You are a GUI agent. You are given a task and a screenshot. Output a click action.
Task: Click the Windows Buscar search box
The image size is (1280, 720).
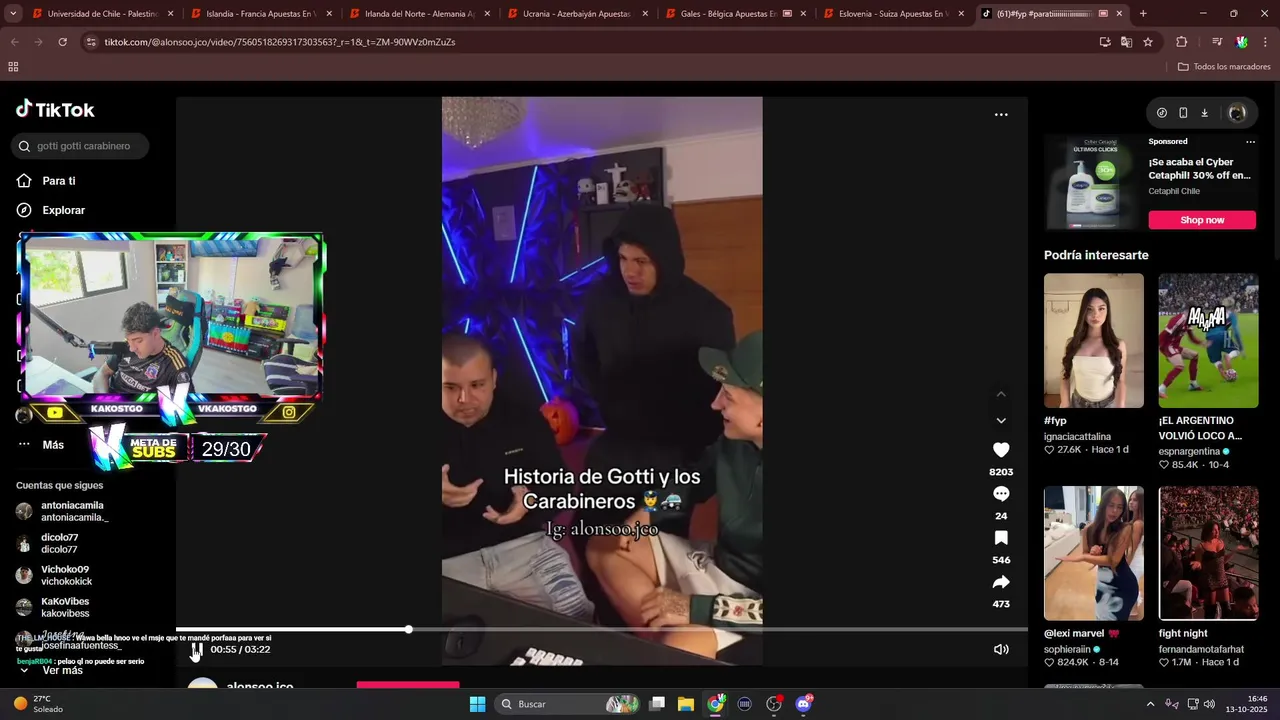click(x=567, y=704)
